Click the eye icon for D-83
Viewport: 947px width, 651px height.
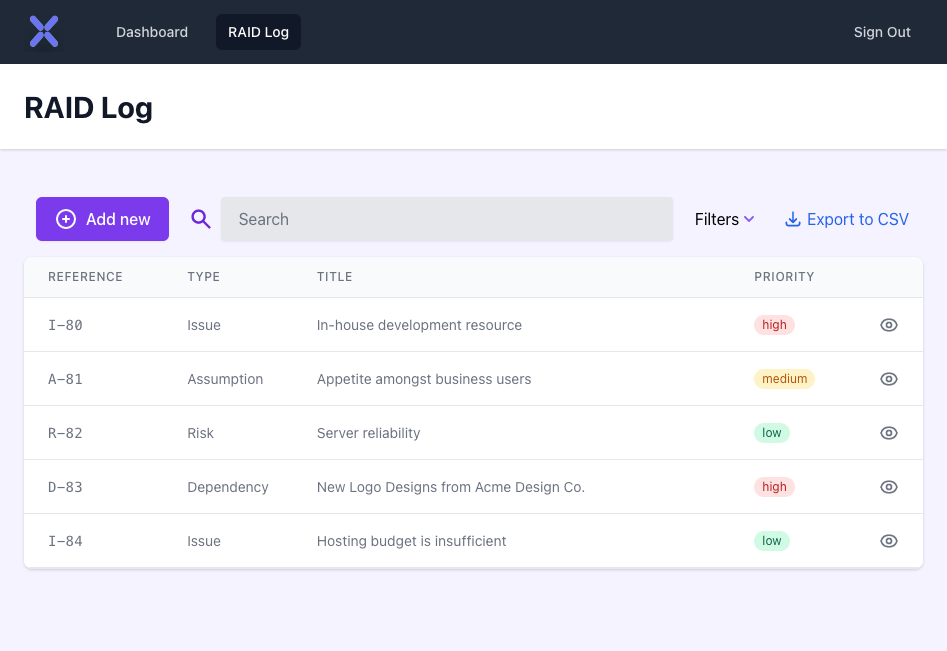pos(888,487)
